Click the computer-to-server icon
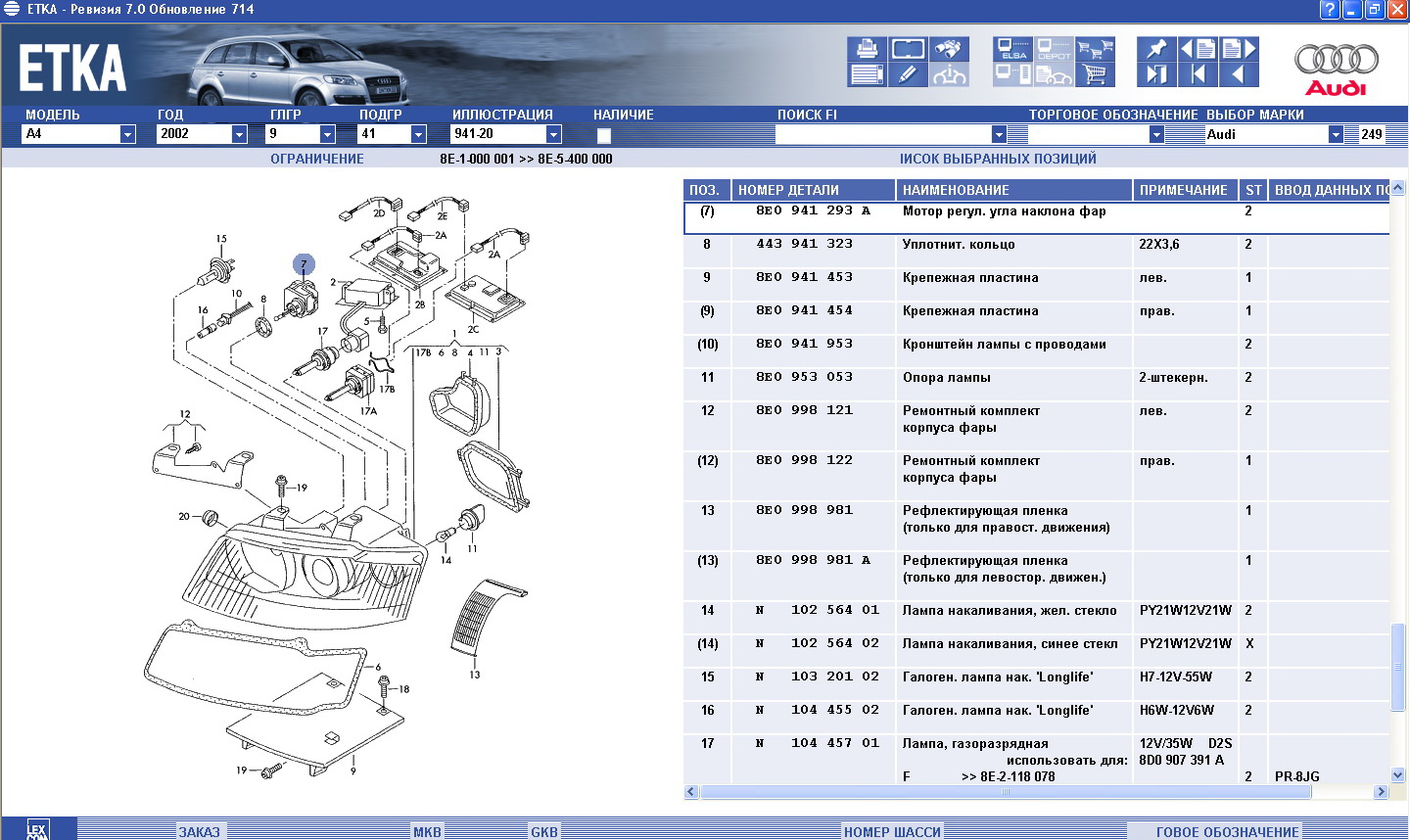This screenshot has height=840, width=1410. tap(1013, 74)
